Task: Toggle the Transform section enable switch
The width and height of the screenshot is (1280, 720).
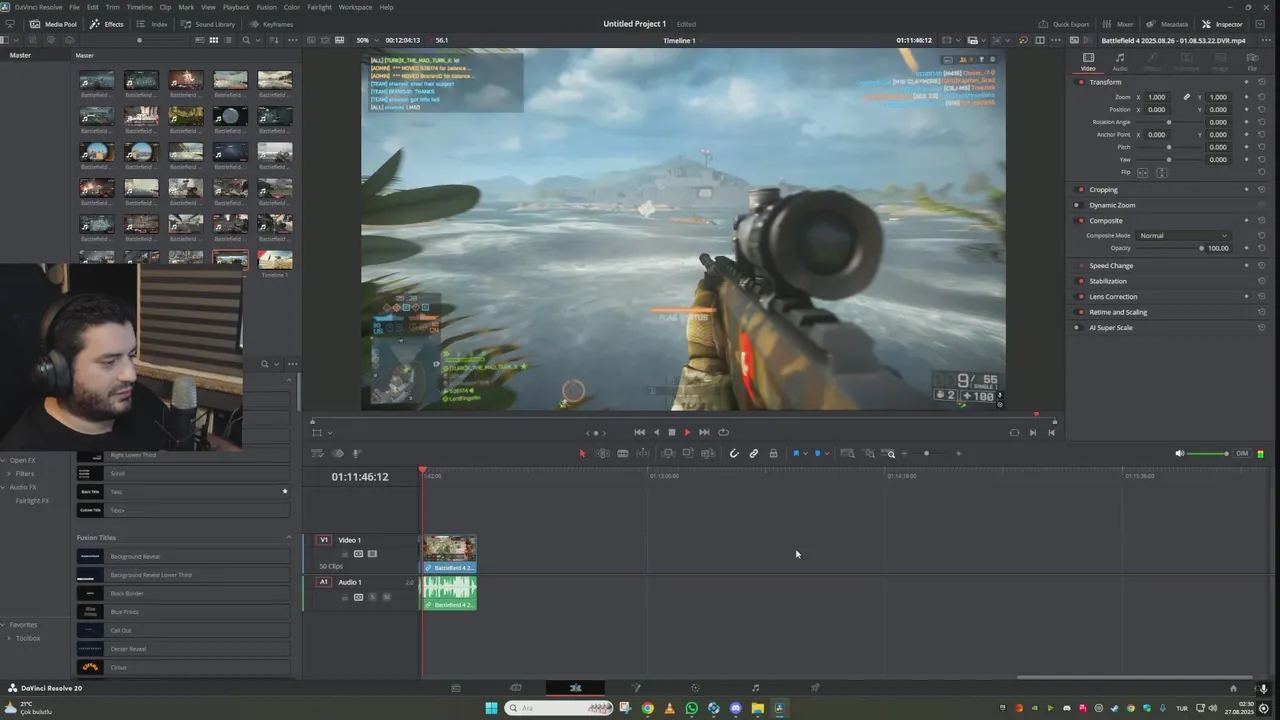Action: [1080, 82]
